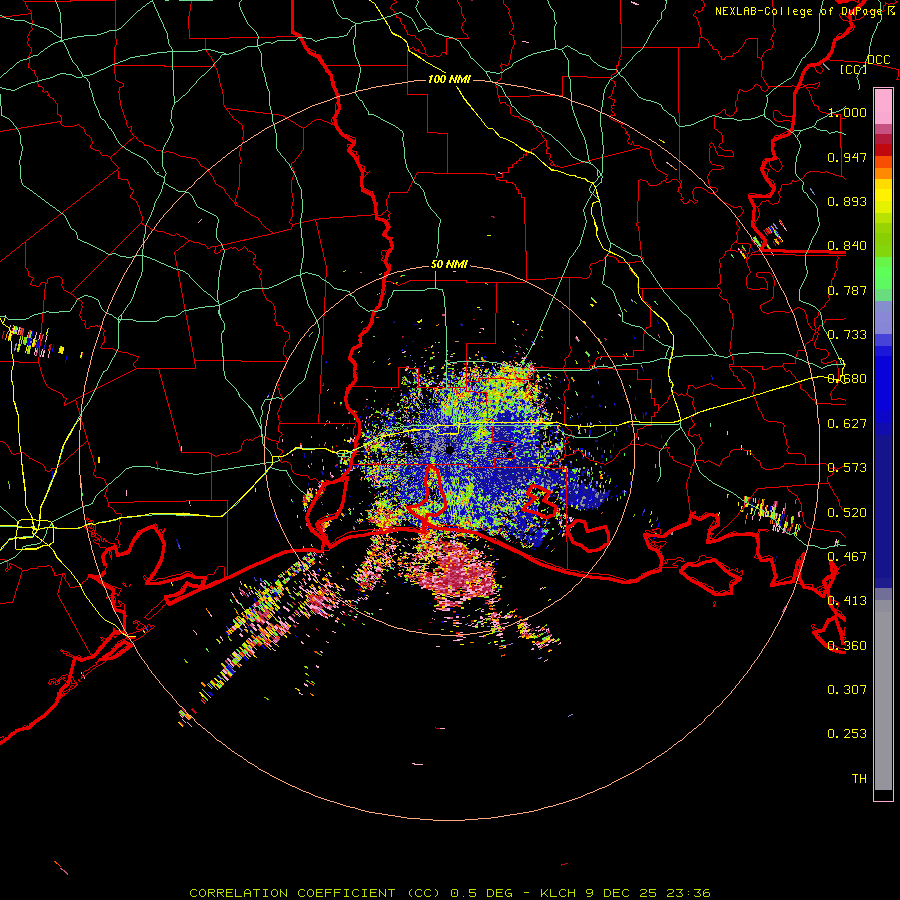Select the 0.787 legend value
The width and height of the screenshot is (900, 900).
click(847, 290)
